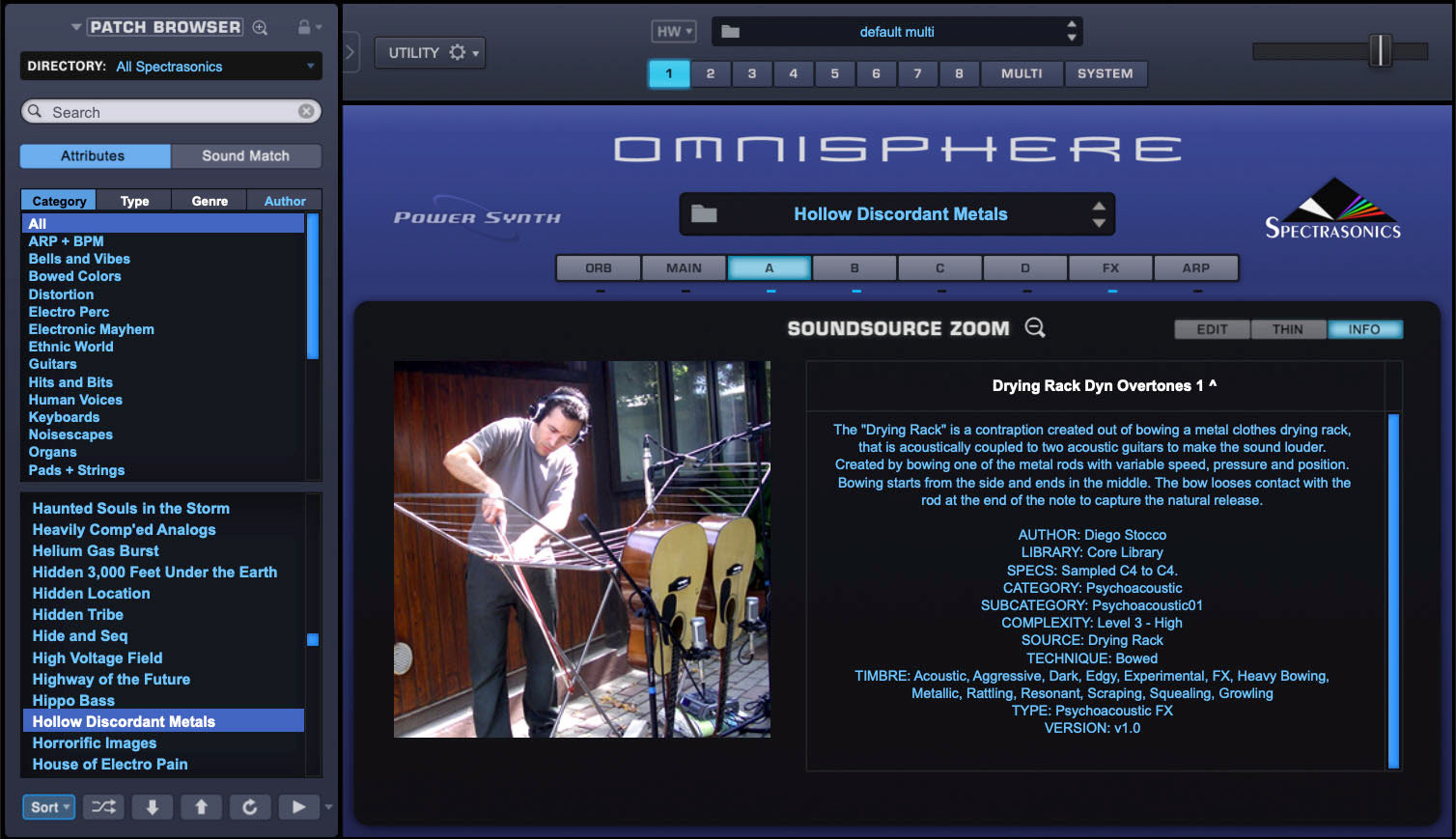
Task: Select the Genre attribute column
Action: pos(210,201)
